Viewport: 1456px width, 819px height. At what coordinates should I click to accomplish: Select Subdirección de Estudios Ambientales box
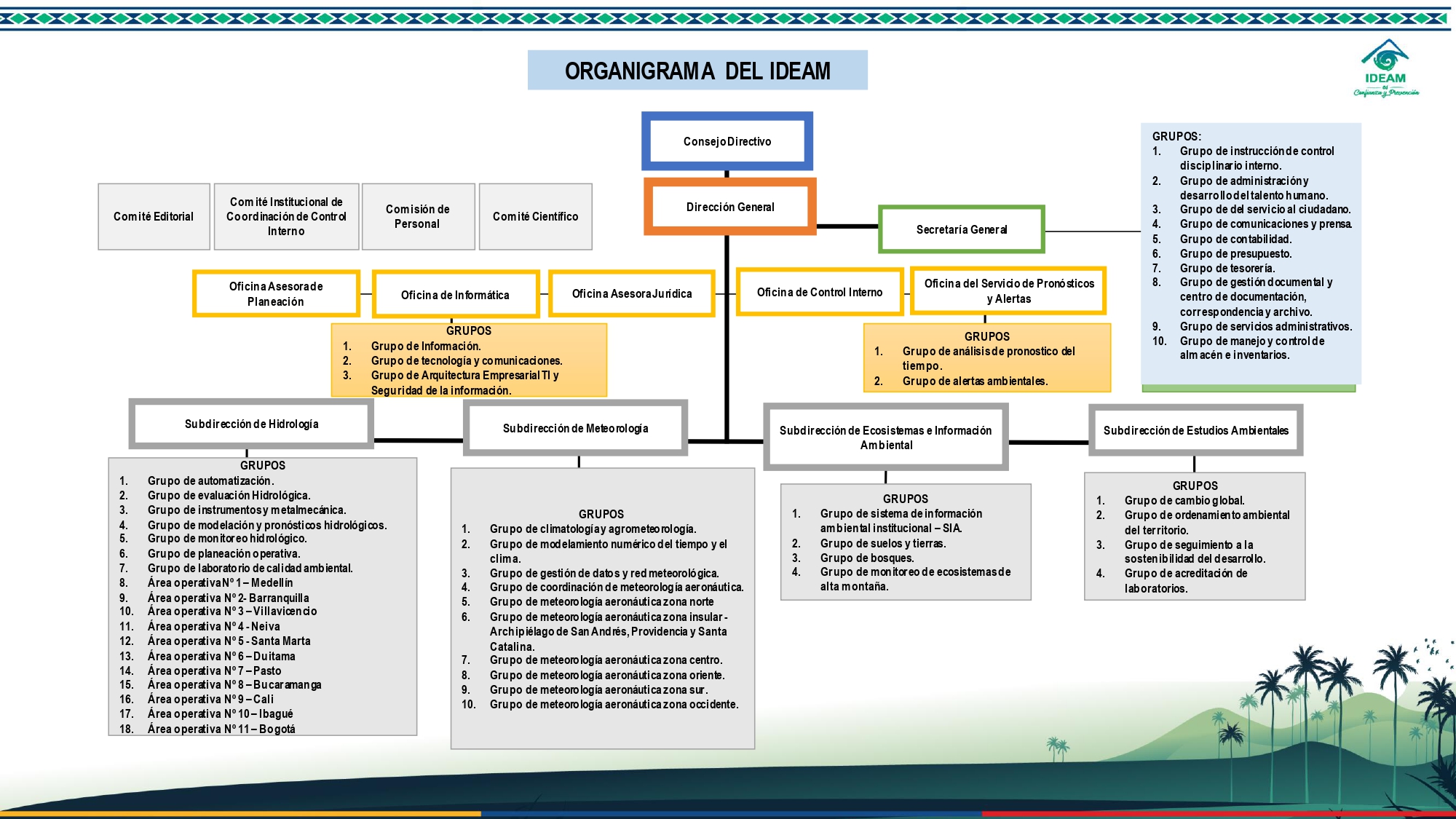1196,430
